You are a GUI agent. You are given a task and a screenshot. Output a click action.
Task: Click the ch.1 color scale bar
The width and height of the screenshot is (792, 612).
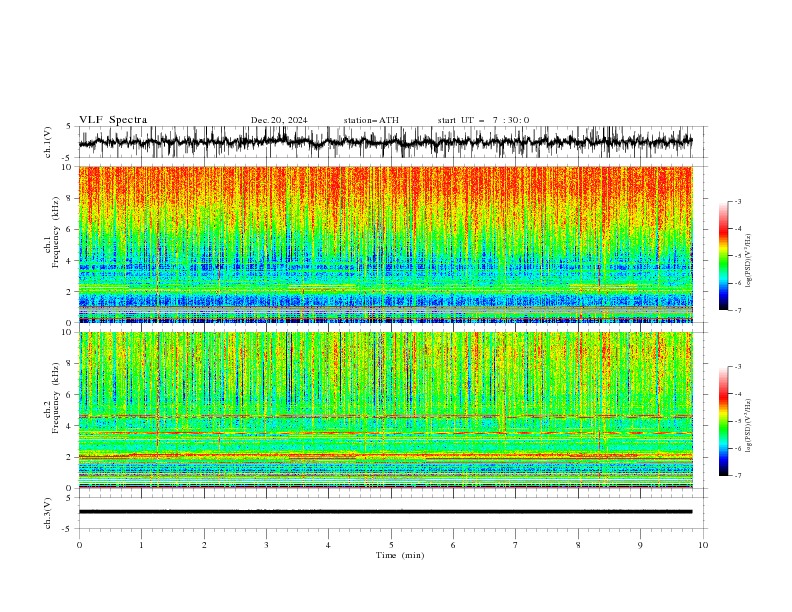tap(724, 256)
